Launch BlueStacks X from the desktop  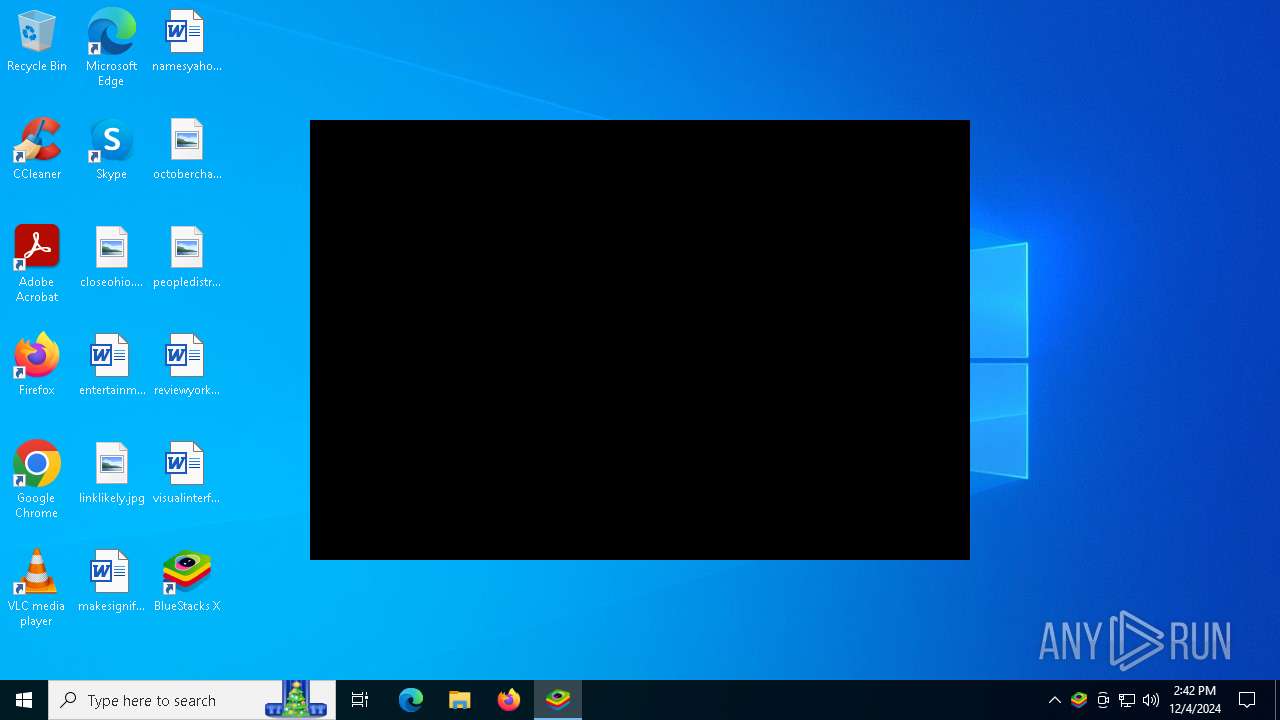coord(187,582)
